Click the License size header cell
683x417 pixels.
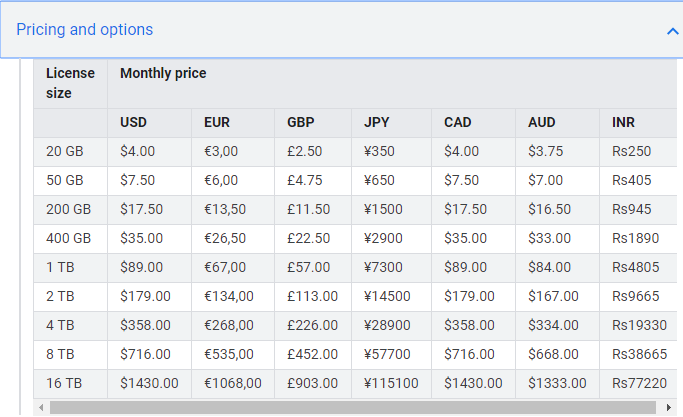pyautogui.click(x=71, y=84)
